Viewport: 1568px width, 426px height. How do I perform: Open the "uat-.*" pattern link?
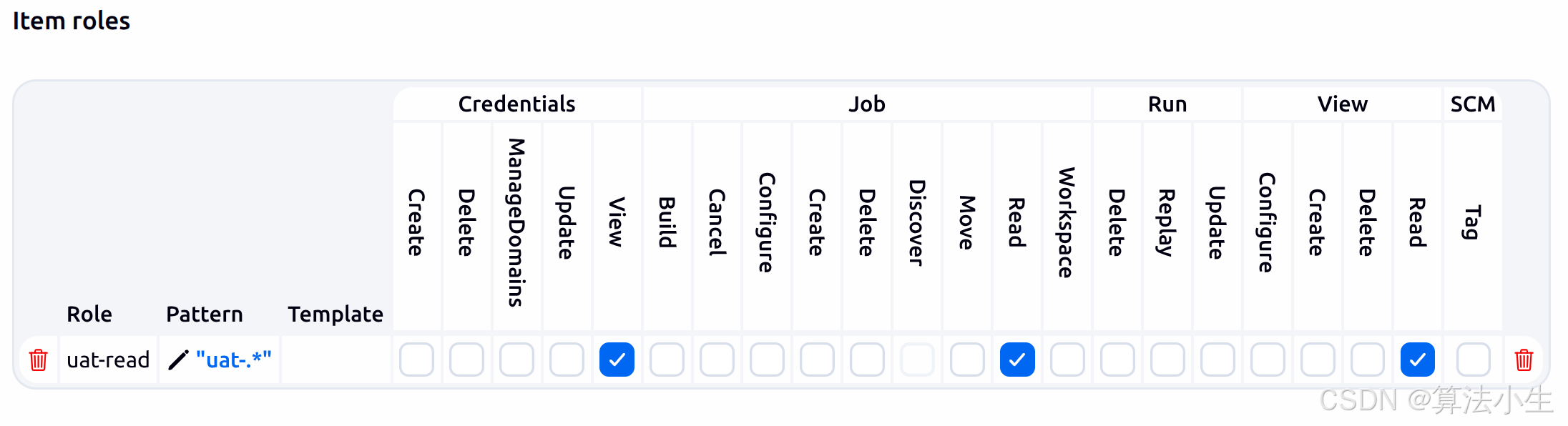pyautogui.click(x=233, y=360)
